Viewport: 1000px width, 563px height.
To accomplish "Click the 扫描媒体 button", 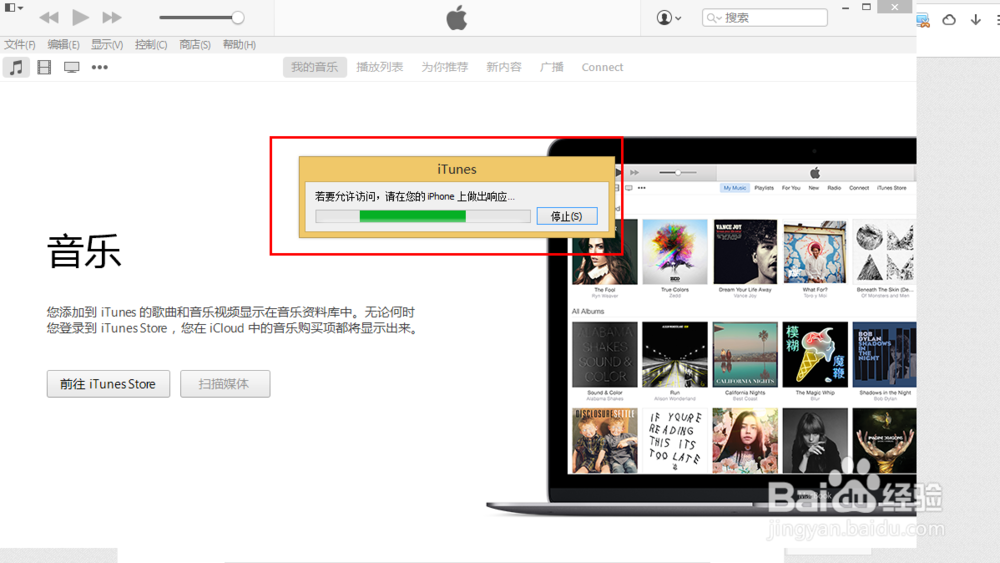I will [x=225, y=384].
